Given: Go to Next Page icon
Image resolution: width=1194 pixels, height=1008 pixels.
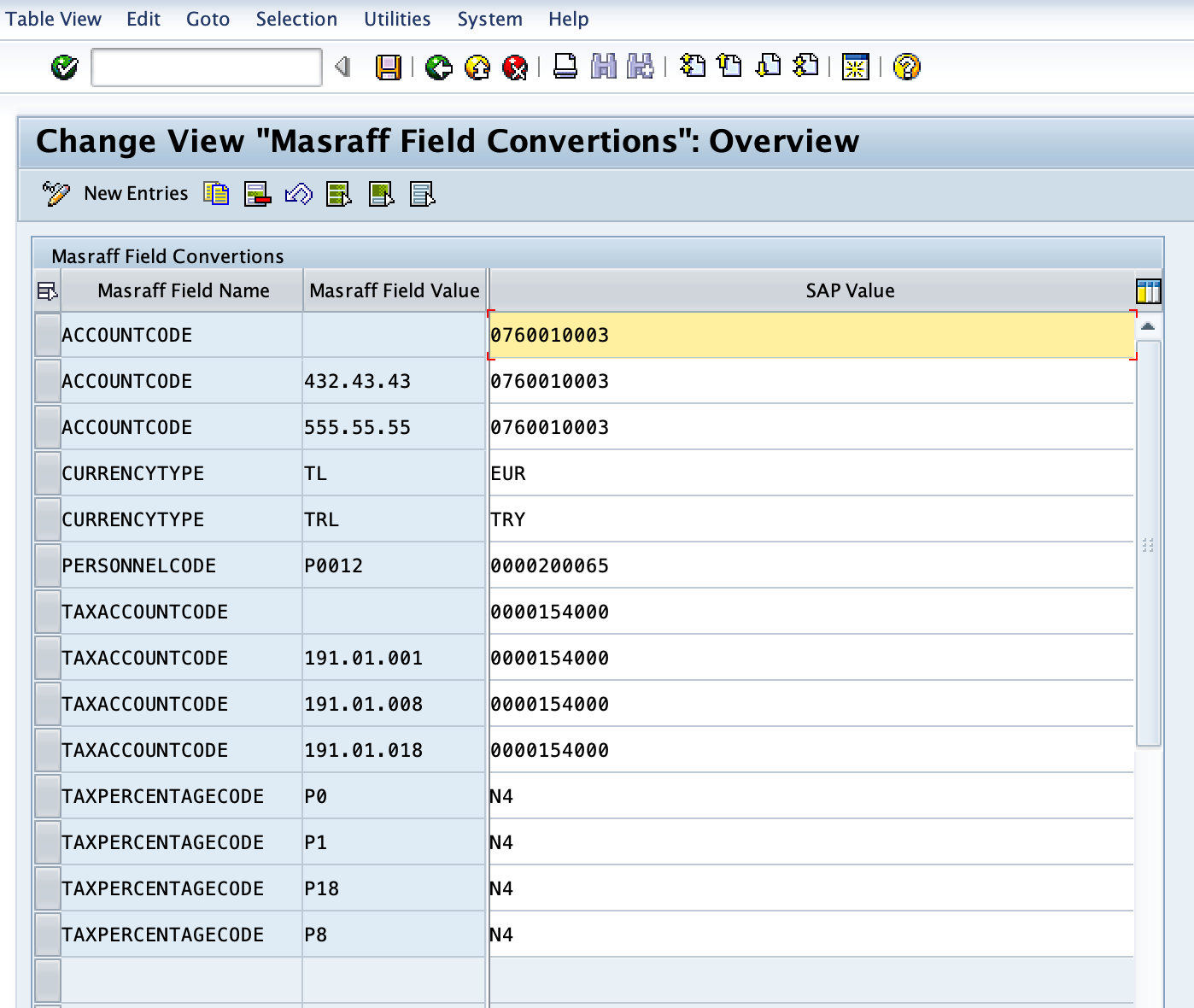Looking at the screenshot, I should tap(768, 66).
